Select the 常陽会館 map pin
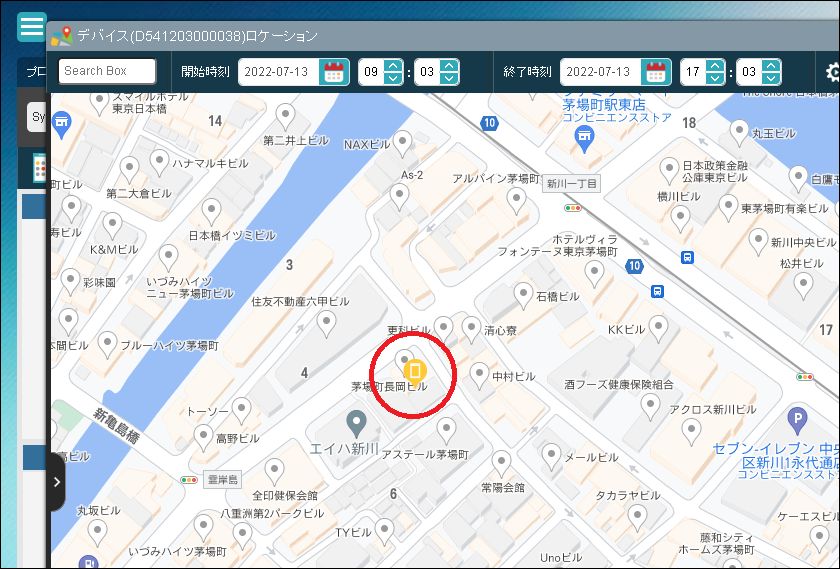This screenshot has height=569, width=840. 501,463
